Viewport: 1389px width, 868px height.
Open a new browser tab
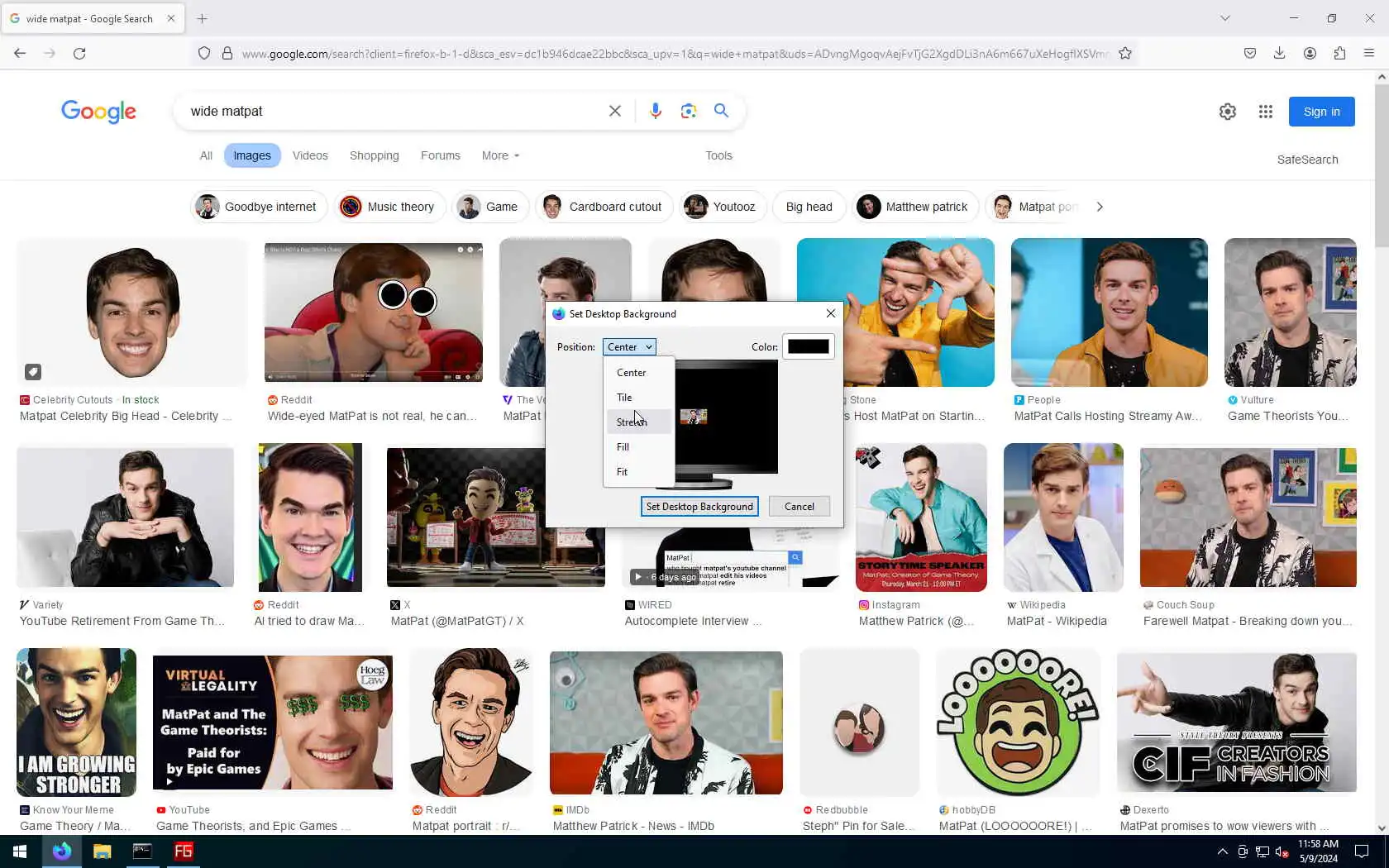pyautogui.click(x=203, y=18)
